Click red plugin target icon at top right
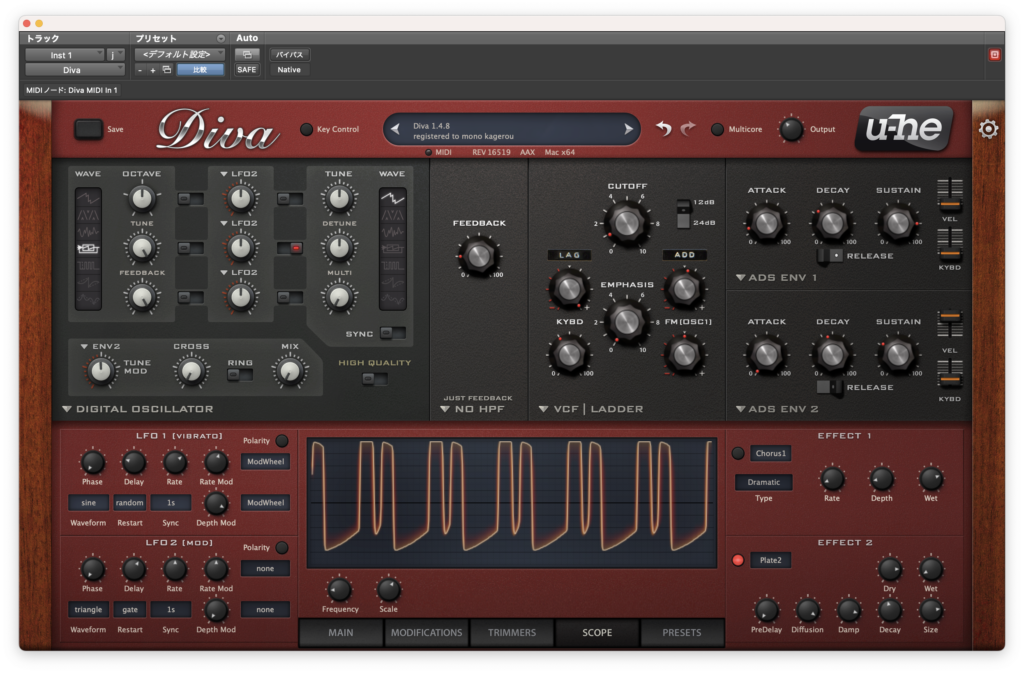 [994, 55]
